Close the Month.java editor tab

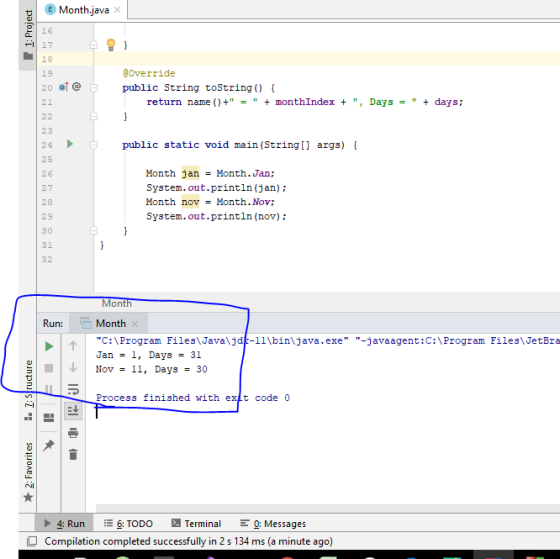[117, 10]
